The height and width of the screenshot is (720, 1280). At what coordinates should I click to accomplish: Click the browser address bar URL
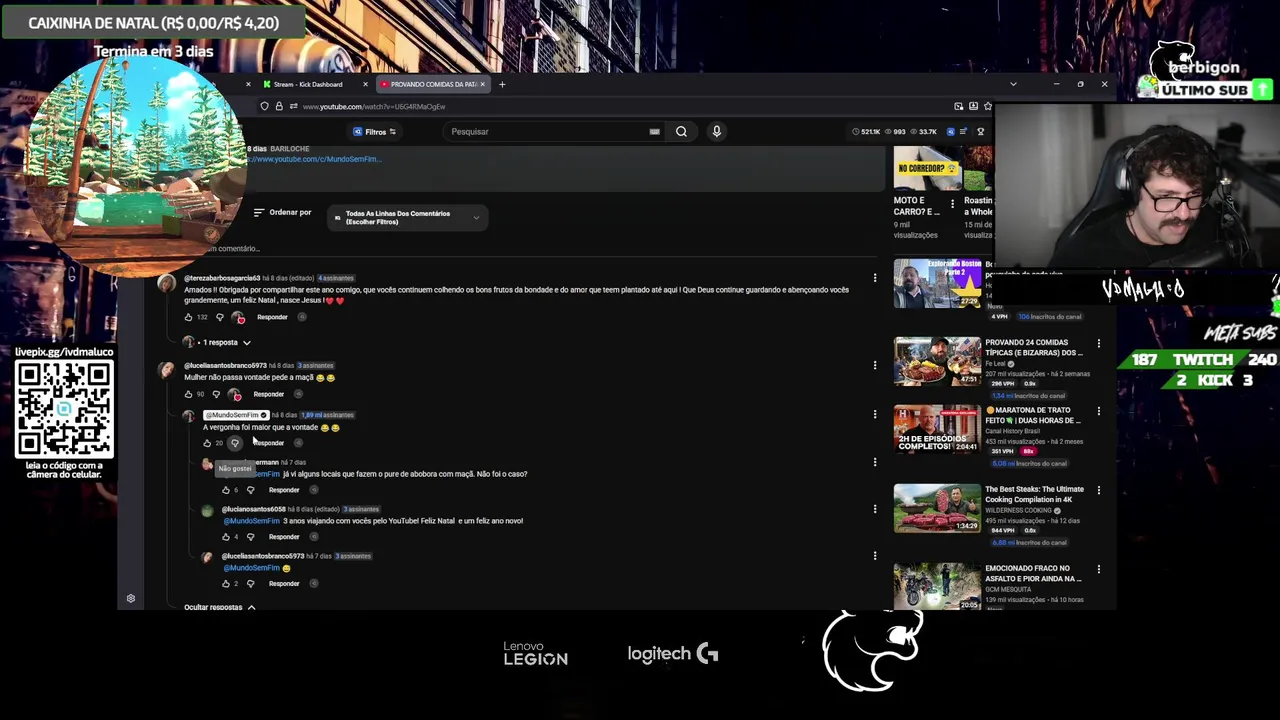(x=374, y=106)
